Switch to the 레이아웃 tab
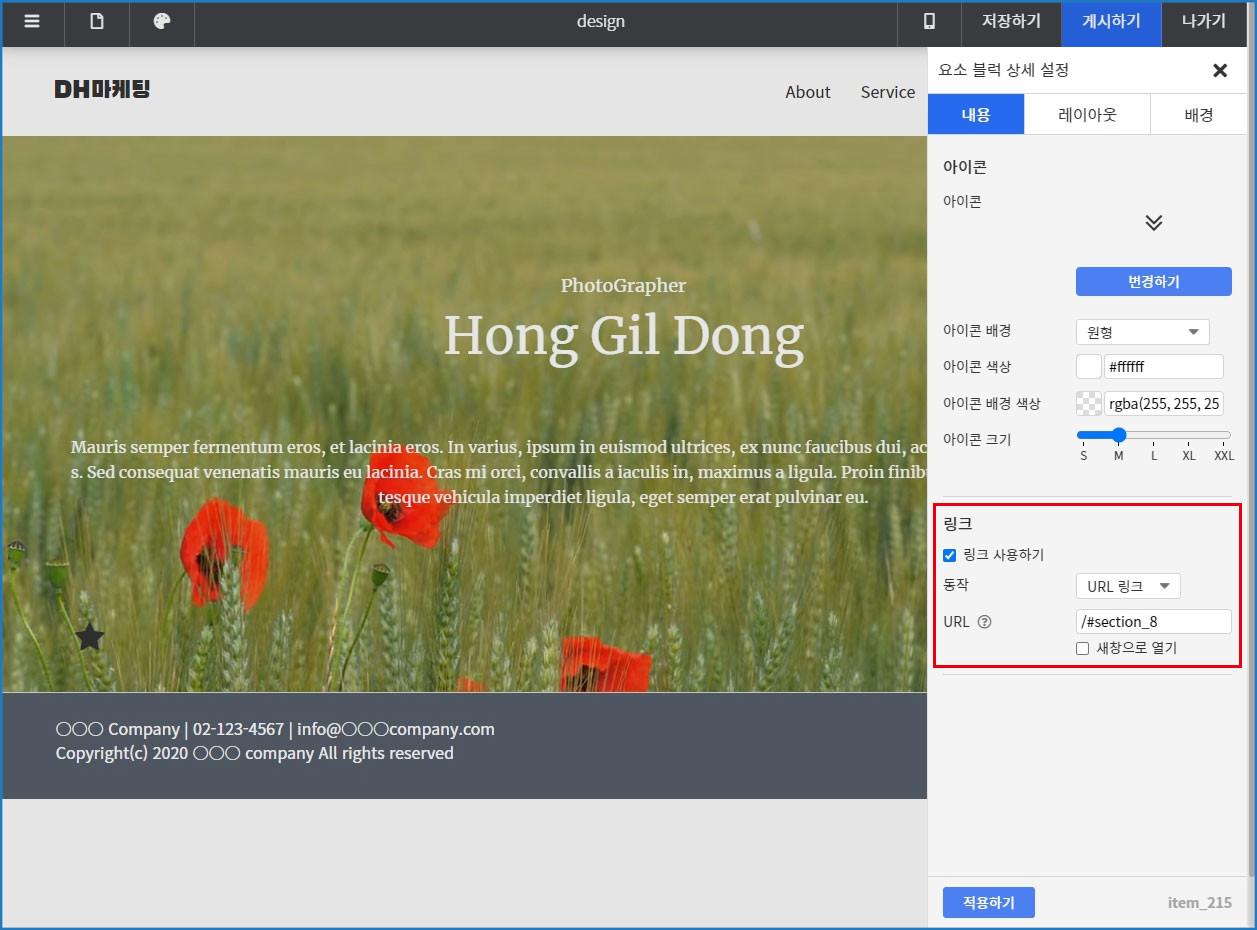The width and height of the screenshot is (1257, 930). coord(1087,115)
